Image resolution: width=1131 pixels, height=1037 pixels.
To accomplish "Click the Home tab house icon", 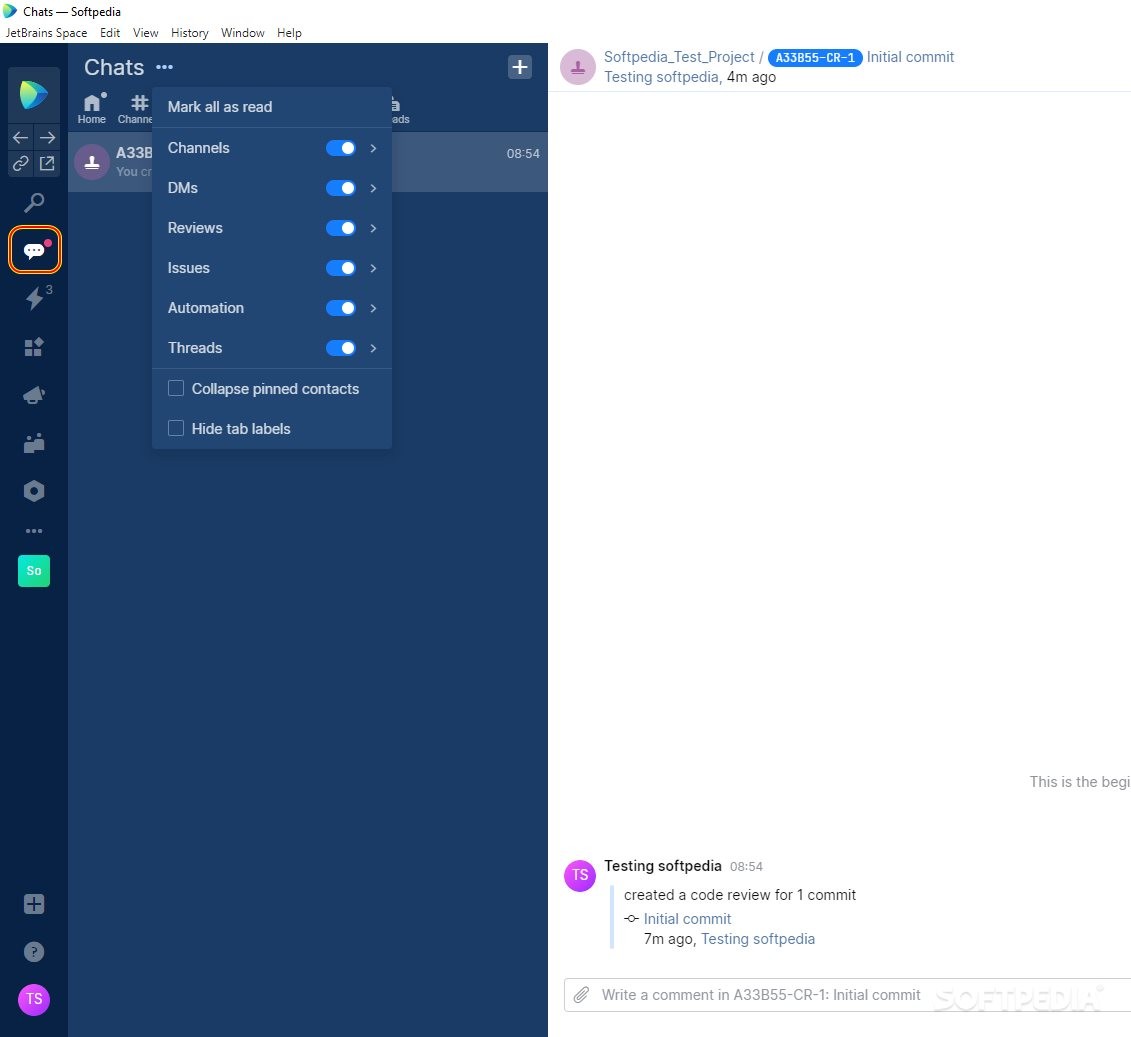I will click(x=92, y=109).
